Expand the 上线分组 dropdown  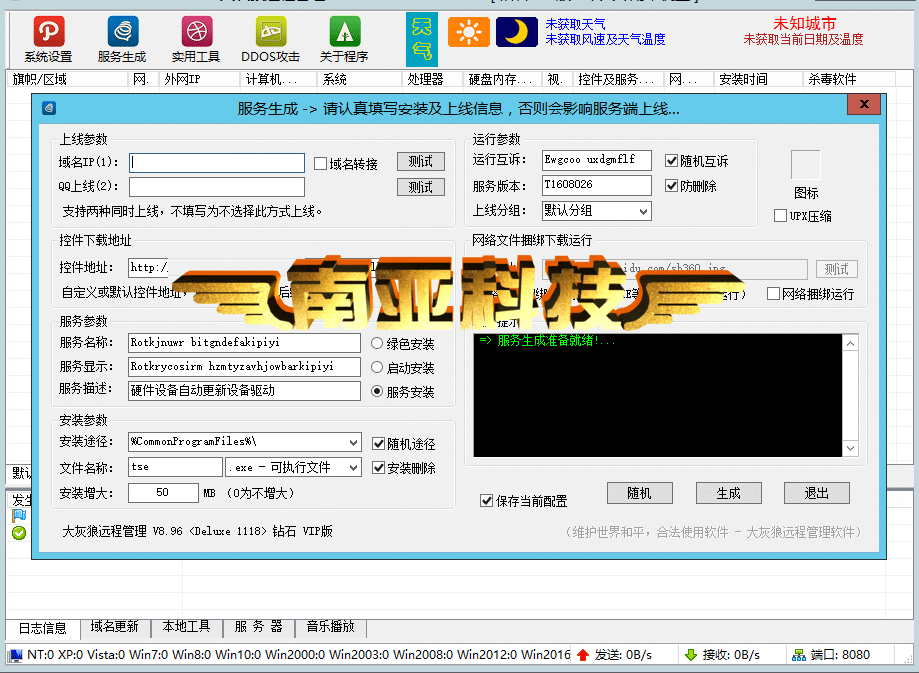click(x=643, y=211)
